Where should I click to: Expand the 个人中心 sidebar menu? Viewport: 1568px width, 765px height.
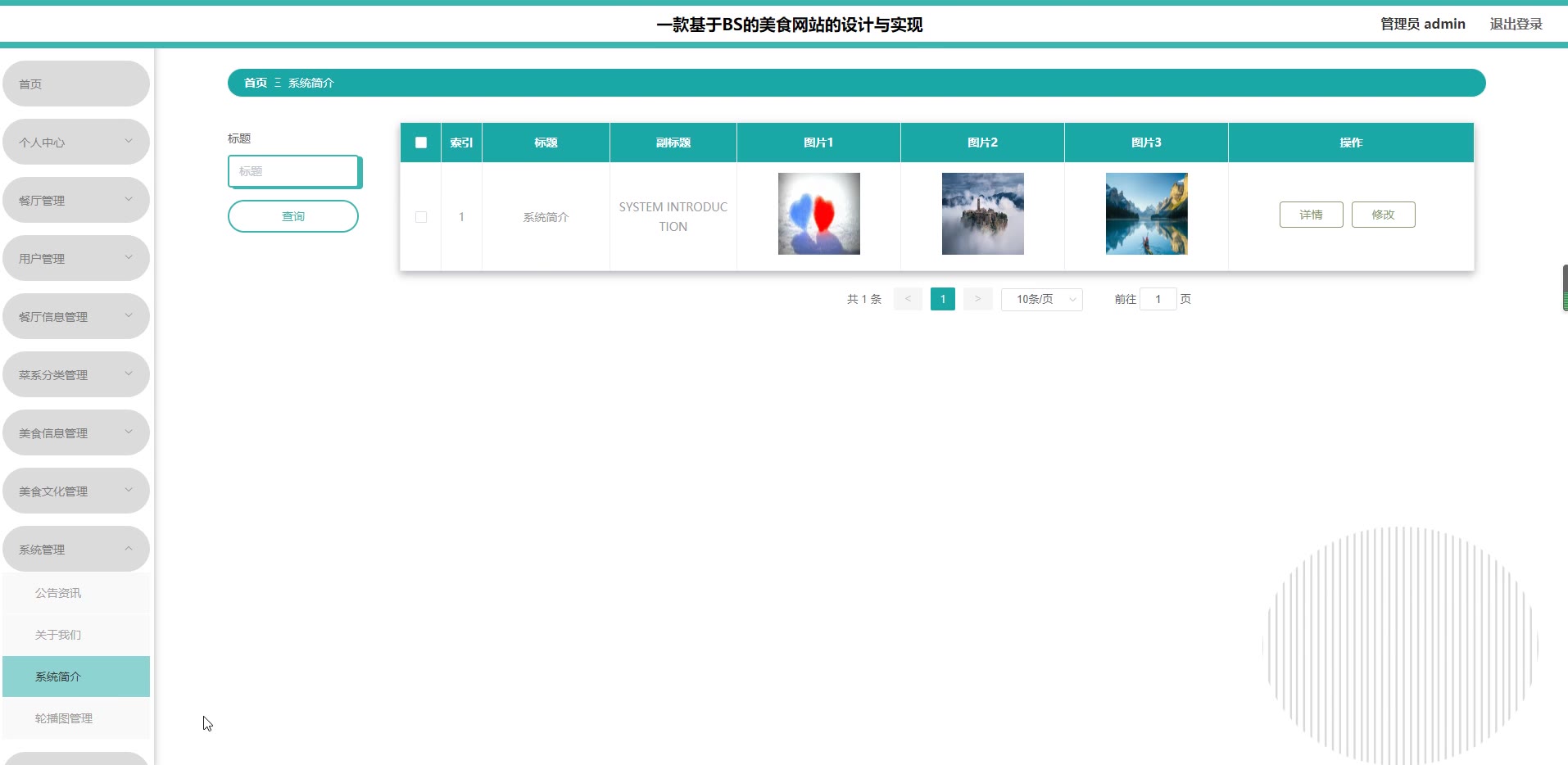pos(75,142)
